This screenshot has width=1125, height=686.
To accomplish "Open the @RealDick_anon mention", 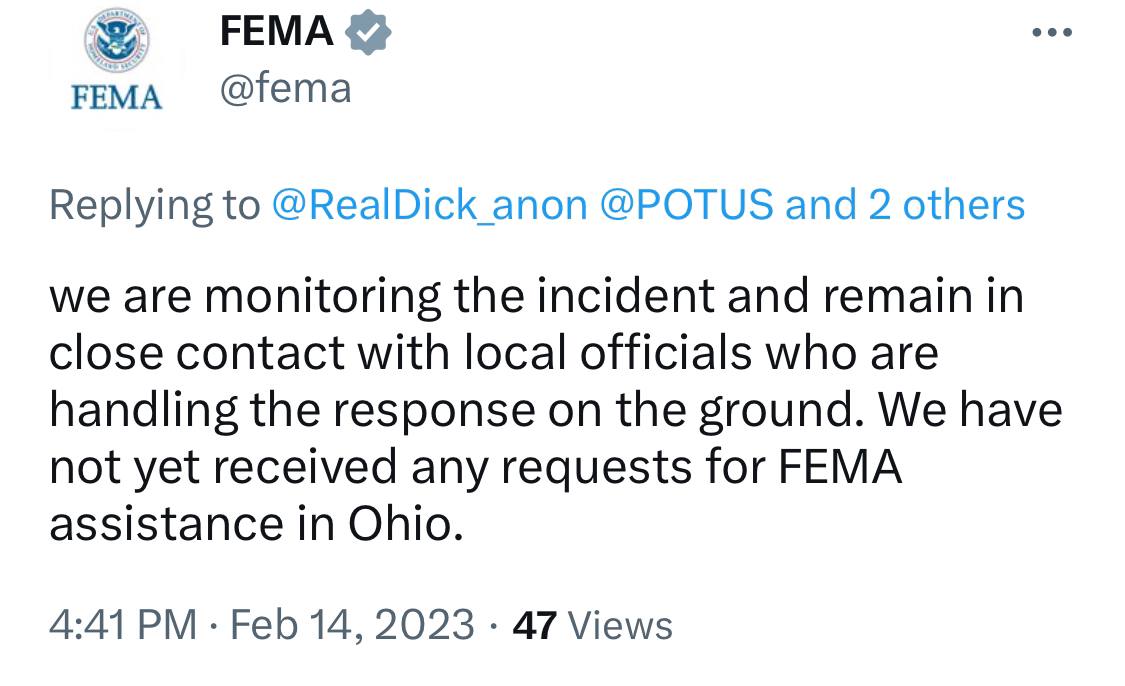I will (x=430, y=205).
